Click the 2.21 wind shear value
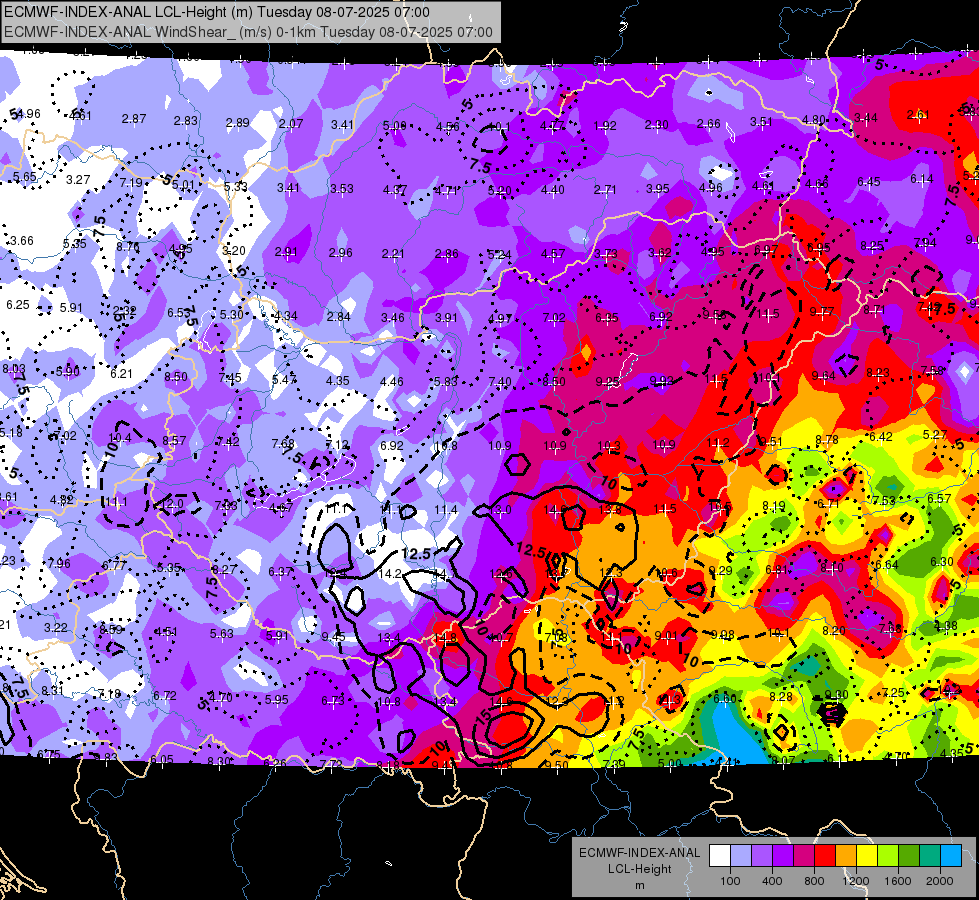Image resolution: width=979 pixels, height=900 pixels. [x=393, y=254]
